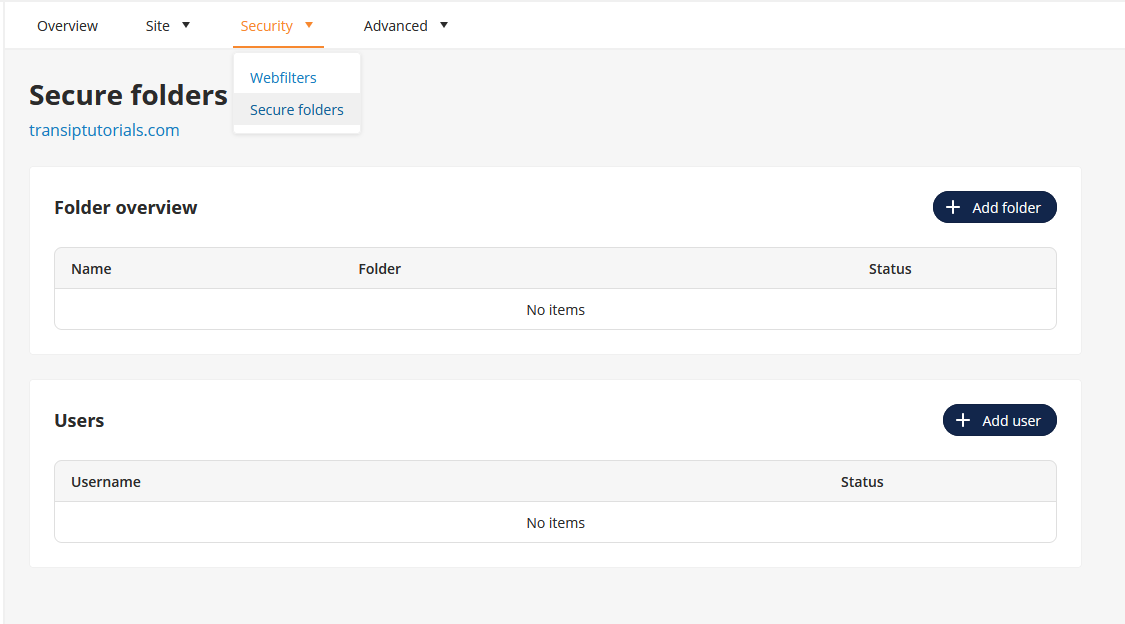Expand the Advanced dropdown arrow
Image resolution: width=1125 pixels, height=624 pixels.
444,25
